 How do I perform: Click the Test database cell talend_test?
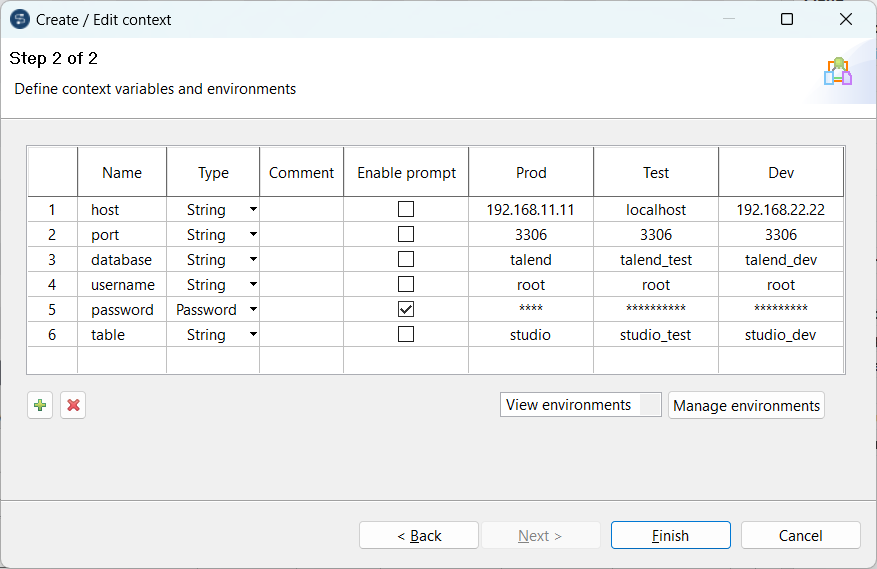coord(656,260)
